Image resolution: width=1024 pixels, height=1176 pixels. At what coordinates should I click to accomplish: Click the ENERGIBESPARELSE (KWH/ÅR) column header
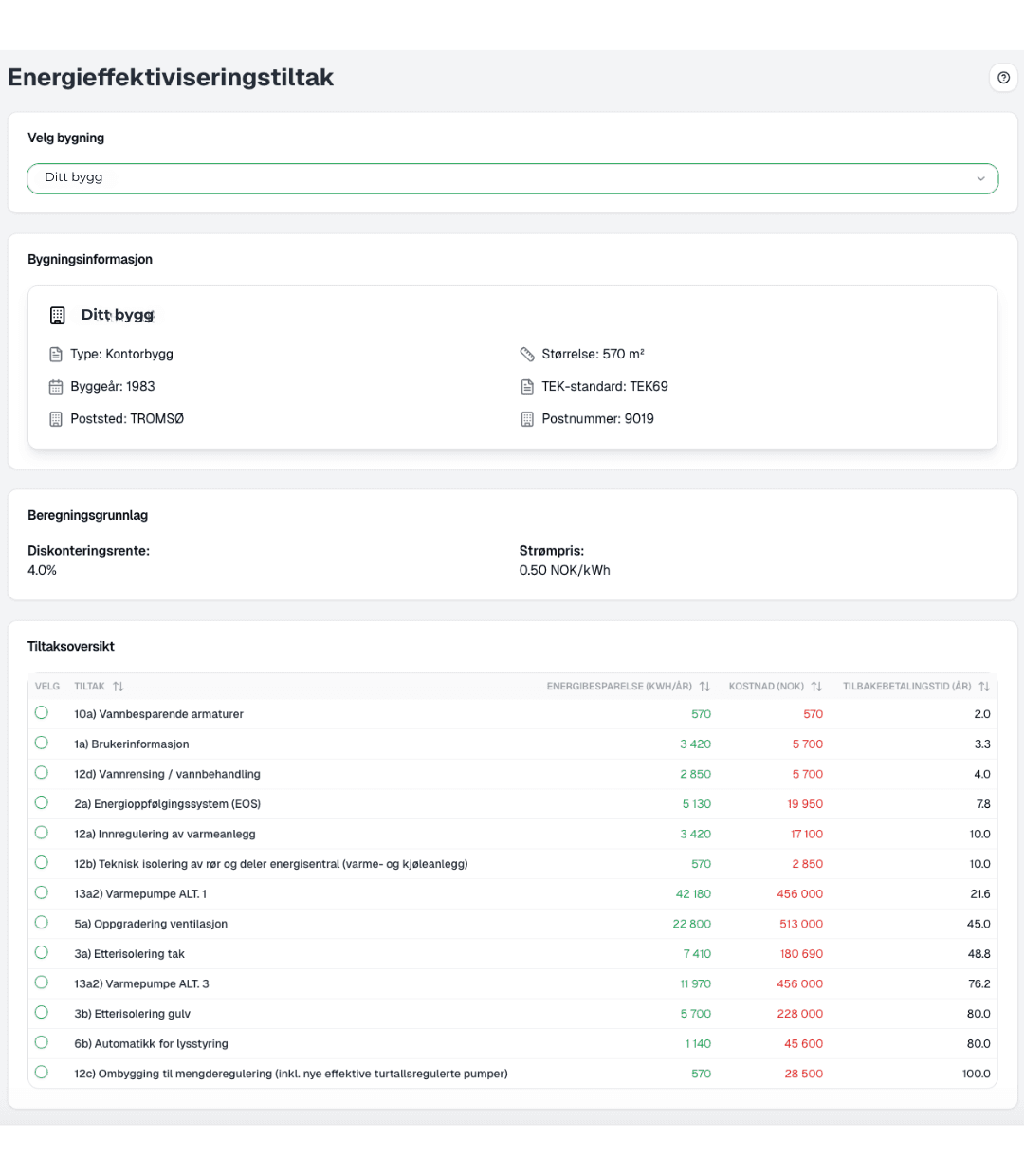pos(619,686)
